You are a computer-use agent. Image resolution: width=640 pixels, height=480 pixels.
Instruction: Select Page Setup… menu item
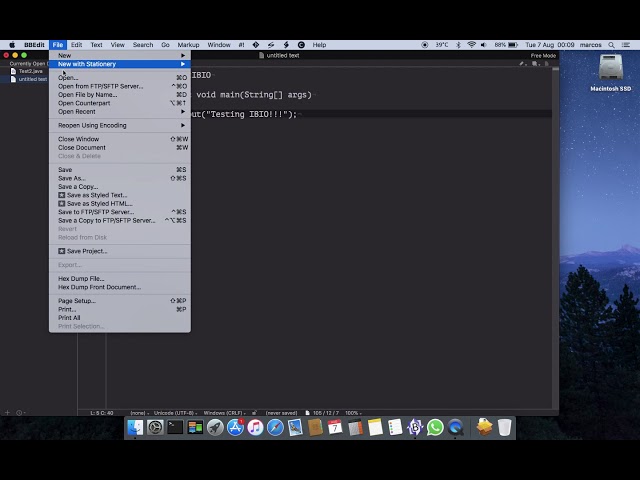[x=120, y=301]
